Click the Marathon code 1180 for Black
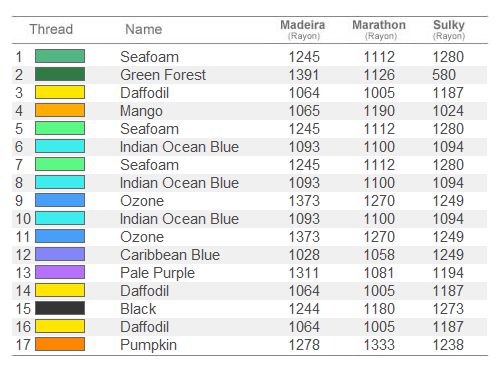Image resolution: width=500 pixels, height=366 pixels. 379,309
